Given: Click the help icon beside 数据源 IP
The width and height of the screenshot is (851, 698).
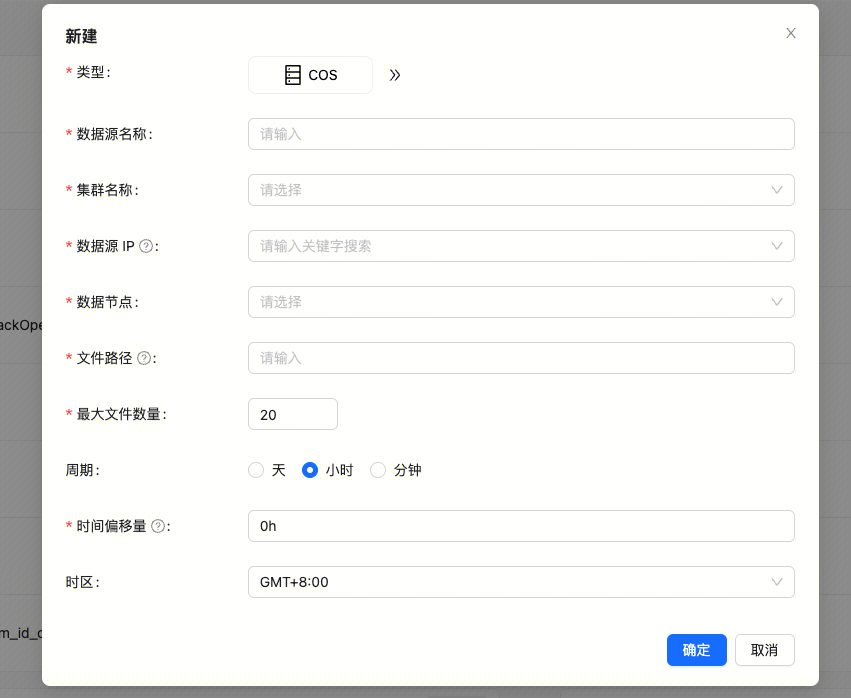Looking at the screenshot, I should point(146,246).
